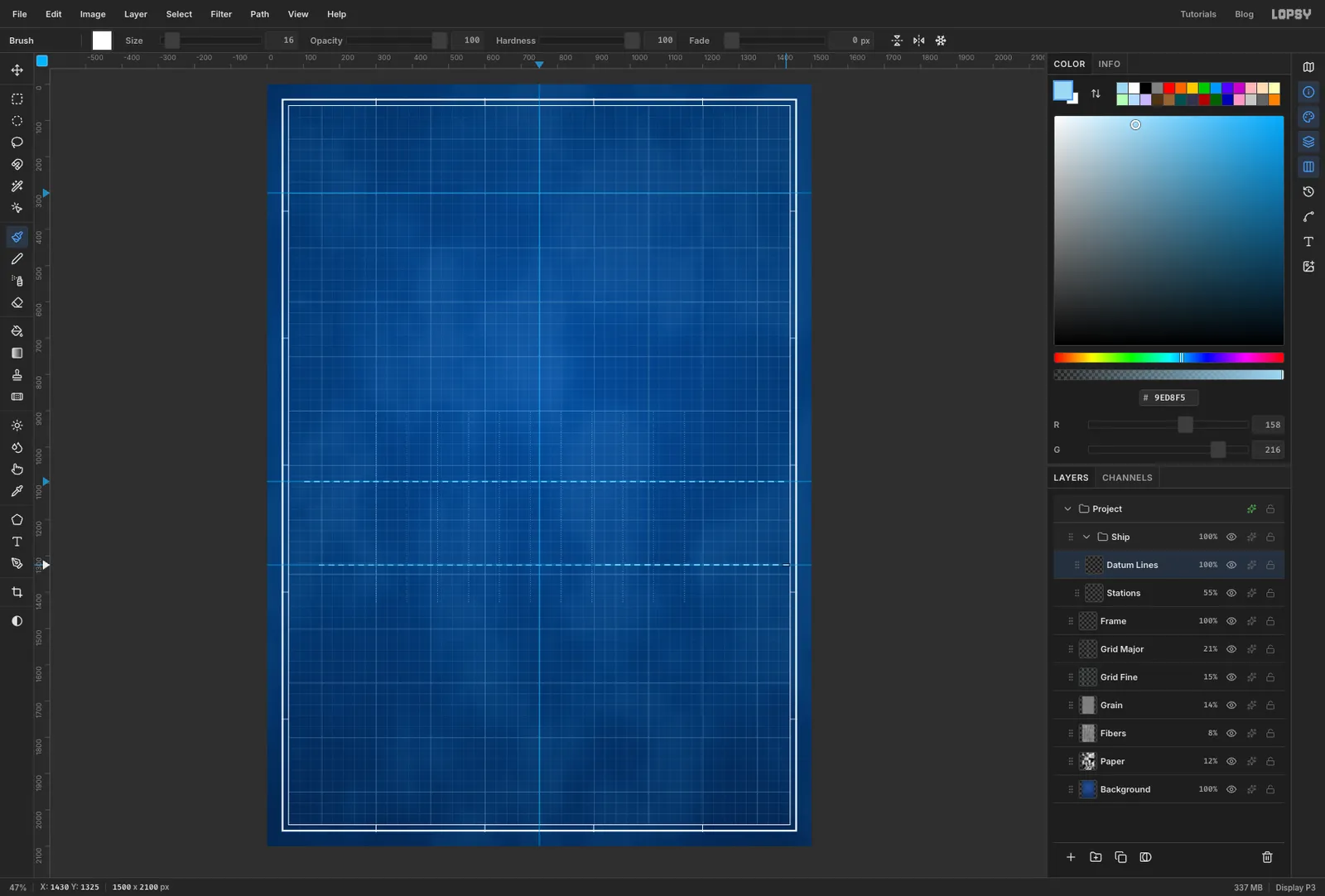The height and width of the screenshot is (896, 1325).
Task: Switch to the Channels tab
Action: [1127, 478]
